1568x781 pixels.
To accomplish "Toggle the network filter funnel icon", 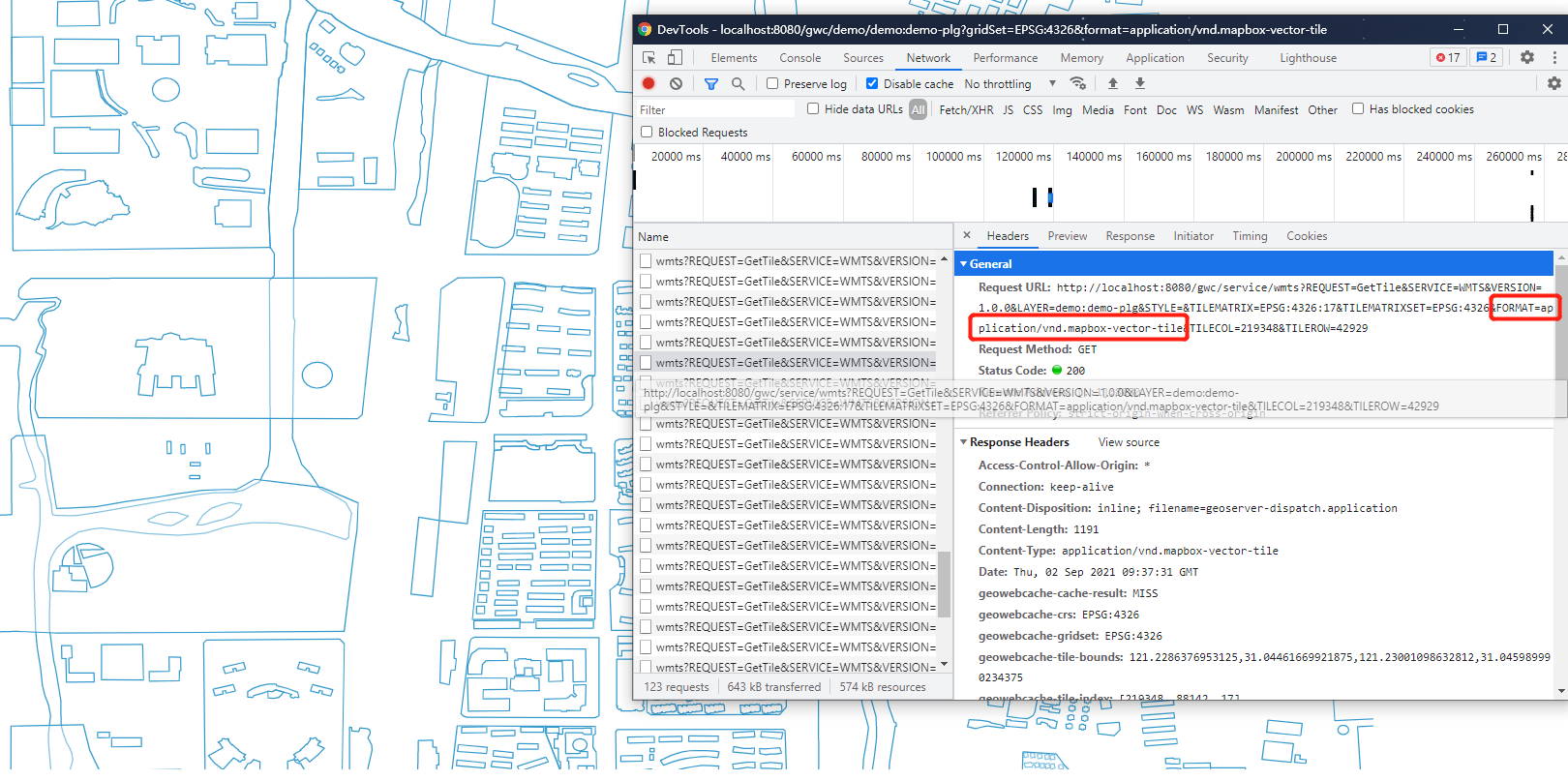I will coord(711,84).
